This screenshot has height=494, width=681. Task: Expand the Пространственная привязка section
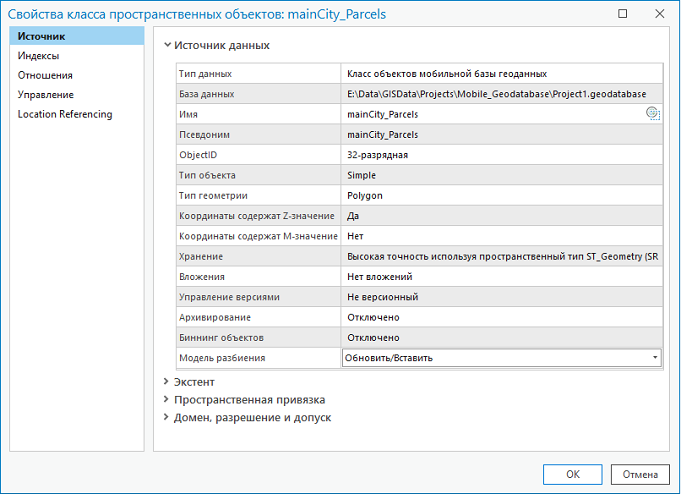[167, 400]
